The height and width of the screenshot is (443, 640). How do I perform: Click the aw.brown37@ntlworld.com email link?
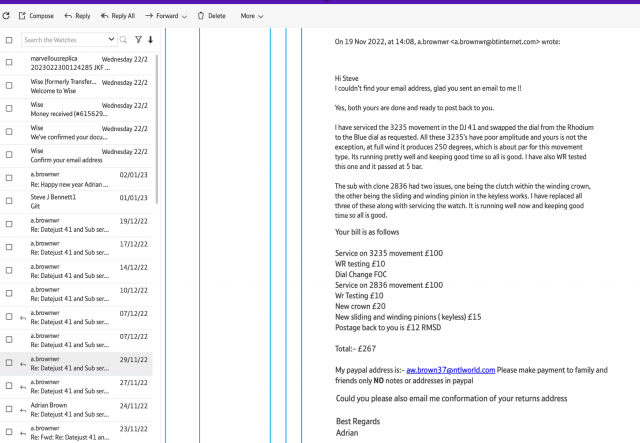click(x=451, y=370)
